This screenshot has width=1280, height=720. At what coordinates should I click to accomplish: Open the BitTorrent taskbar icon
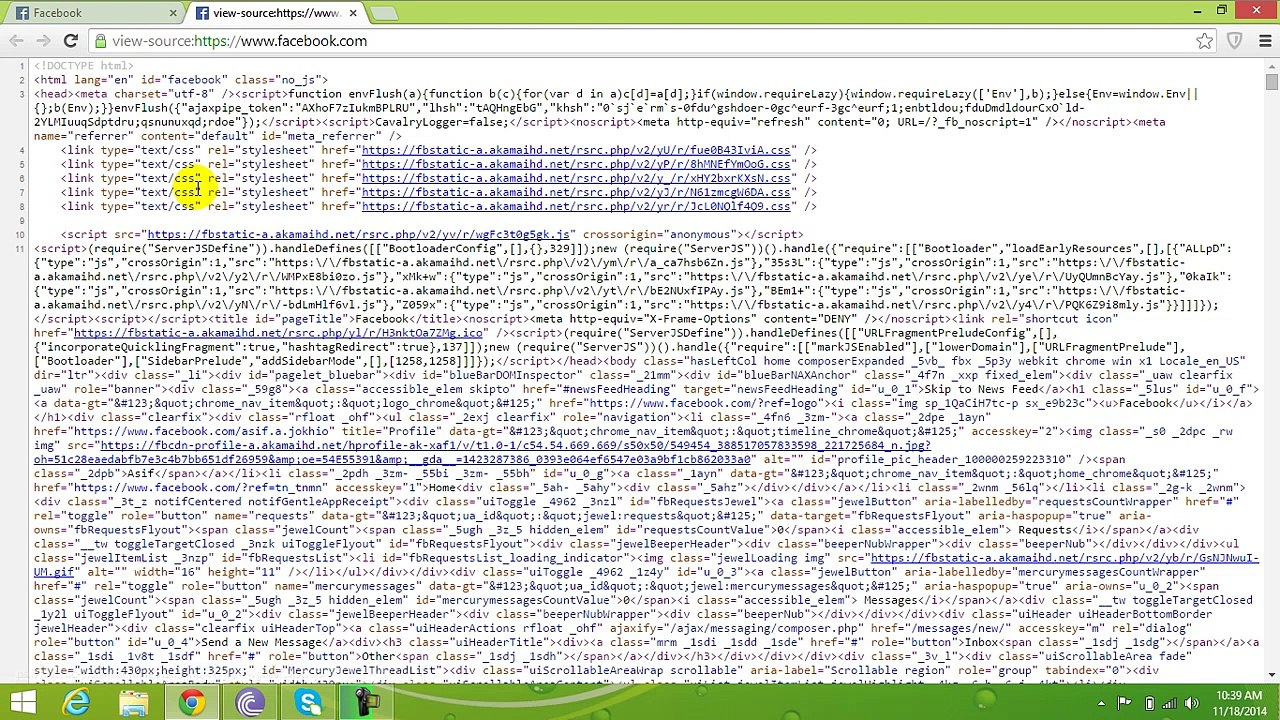250,703
